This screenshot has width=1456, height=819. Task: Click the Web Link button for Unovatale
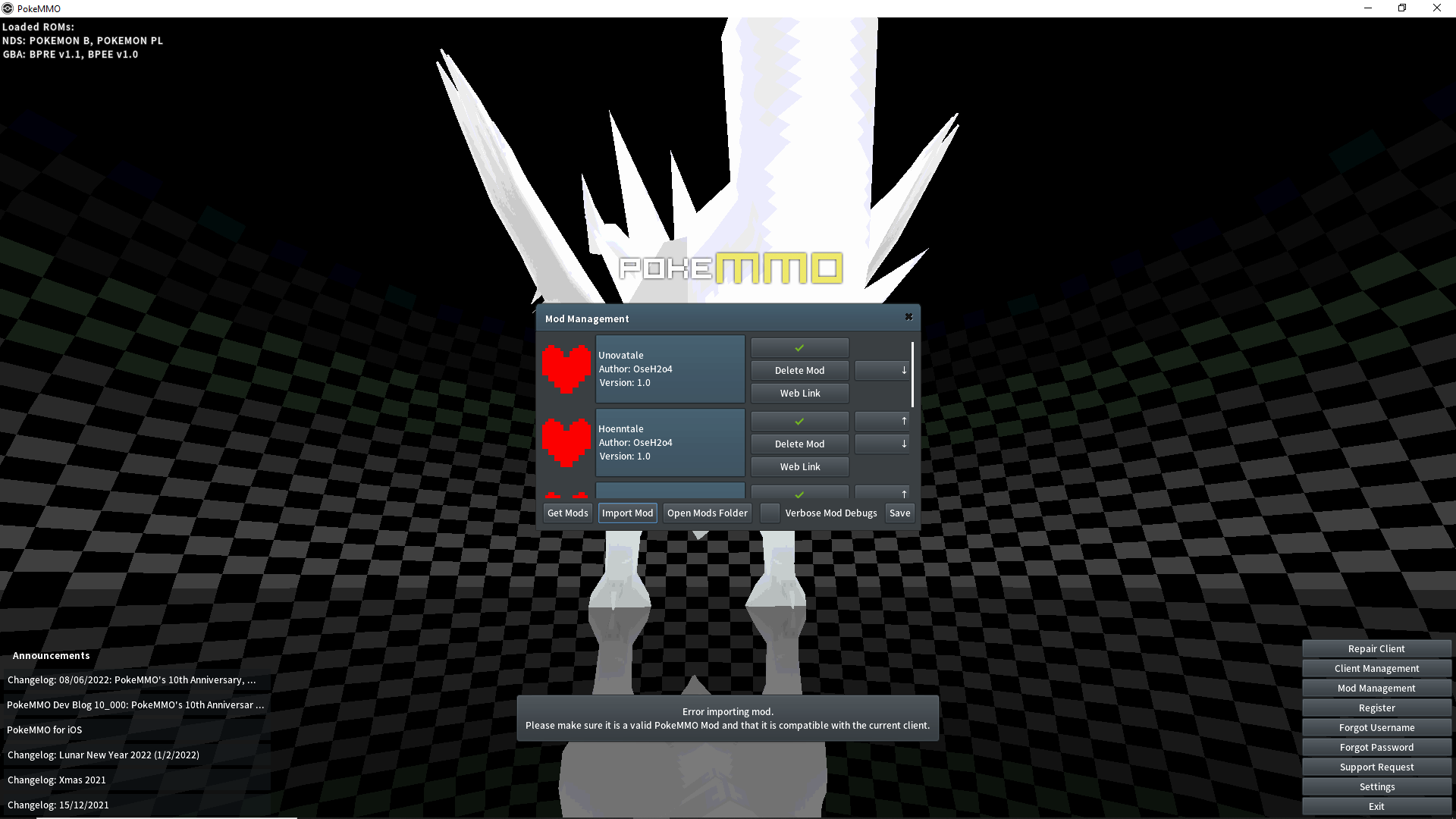[800, 392]
